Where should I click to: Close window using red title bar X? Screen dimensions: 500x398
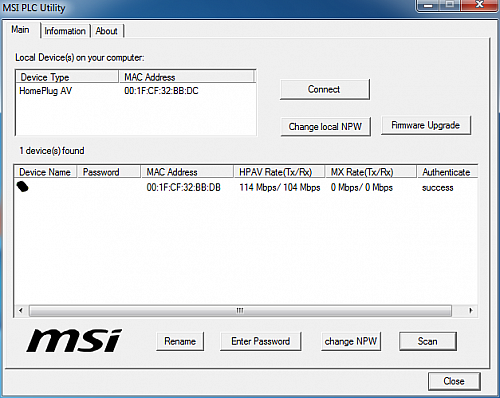tap(479, 4)
